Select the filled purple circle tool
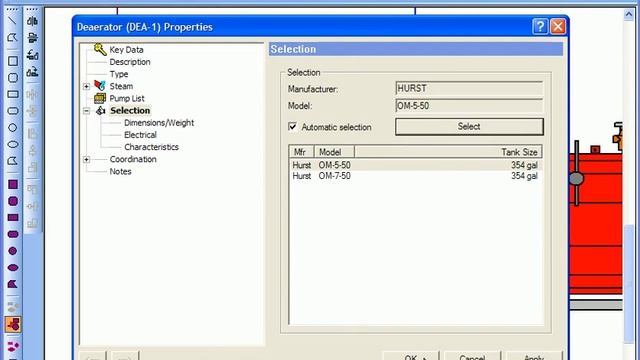Viewport: 640px width, 360px height. click(13, 251)
